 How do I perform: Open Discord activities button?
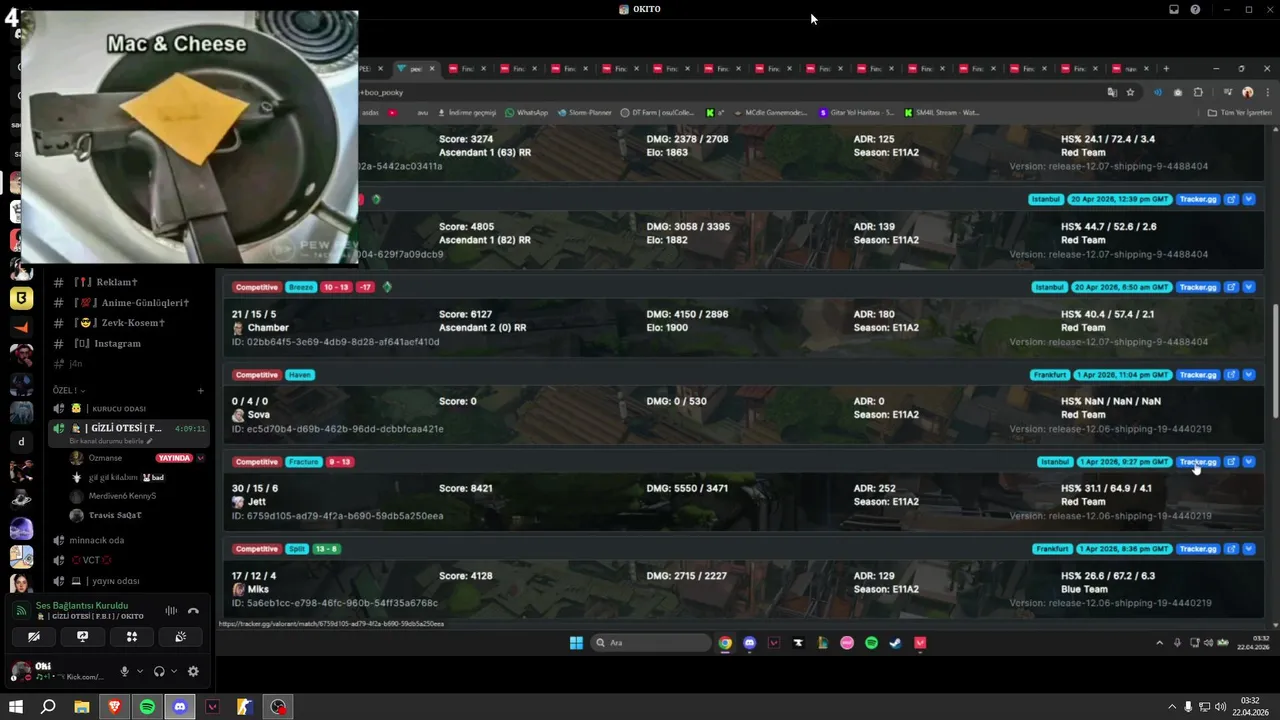(x=131, y=636)
